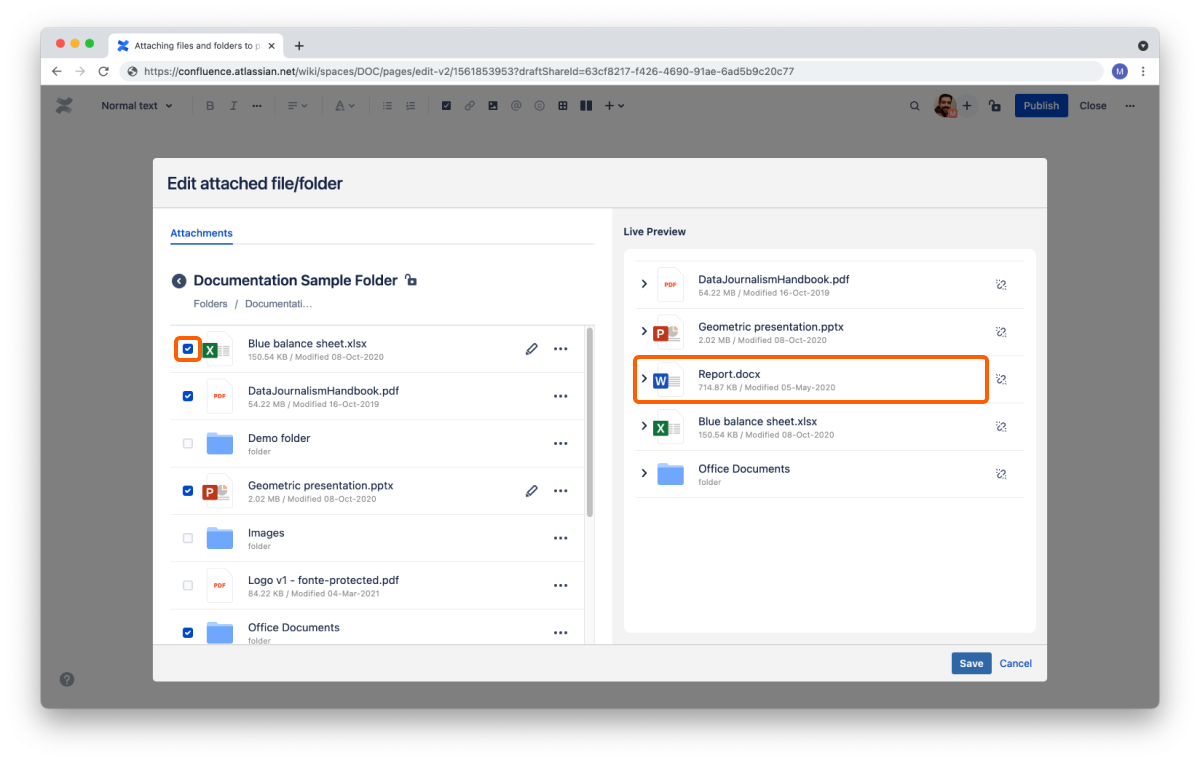Click the pencil icon for Blue balance sheet.xlsx
This screenshot has height=762, width=1200.
tap(531, 349)
